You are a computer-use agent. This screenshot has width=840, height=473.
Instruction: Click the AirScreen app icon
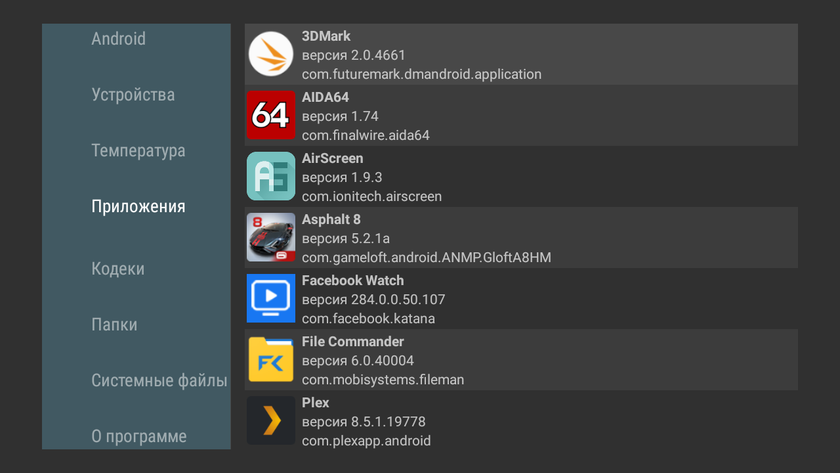pyautogui.click(x=271, y=177)
